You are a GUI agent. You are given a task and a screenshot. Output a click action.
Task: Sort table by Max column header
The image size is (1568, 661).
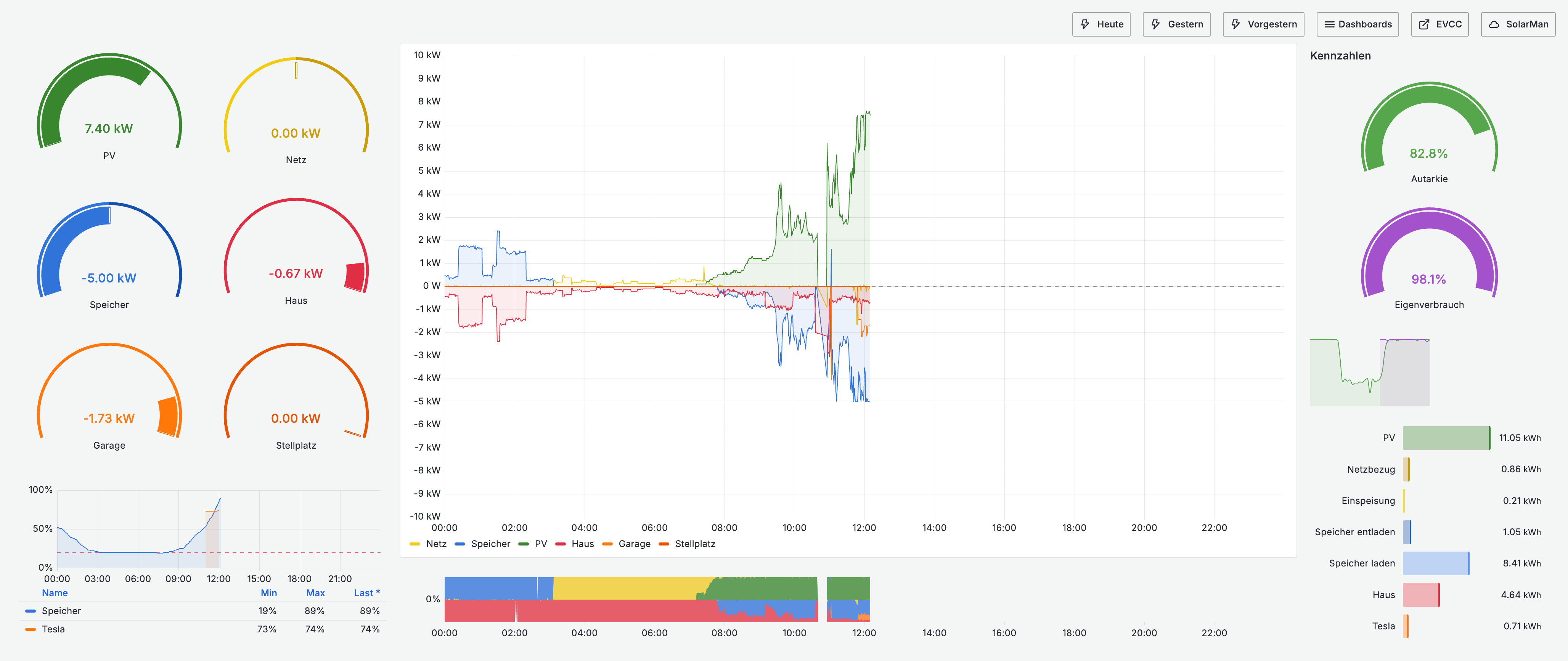pyautogui.click(x=315, y=593)
